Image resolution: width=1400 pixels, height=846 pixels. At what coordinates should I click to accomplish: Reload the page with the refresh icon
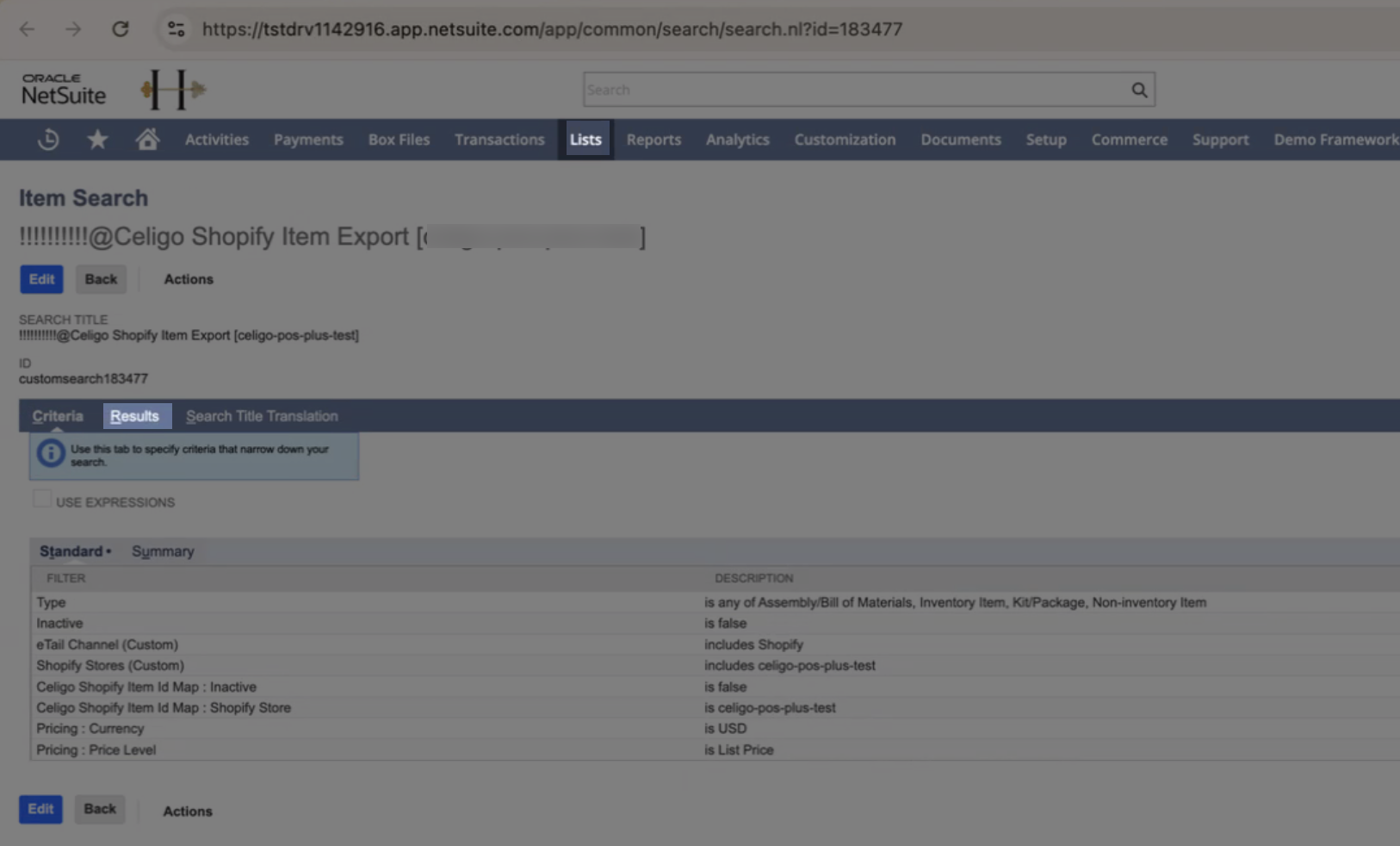(x=121, y=29)
